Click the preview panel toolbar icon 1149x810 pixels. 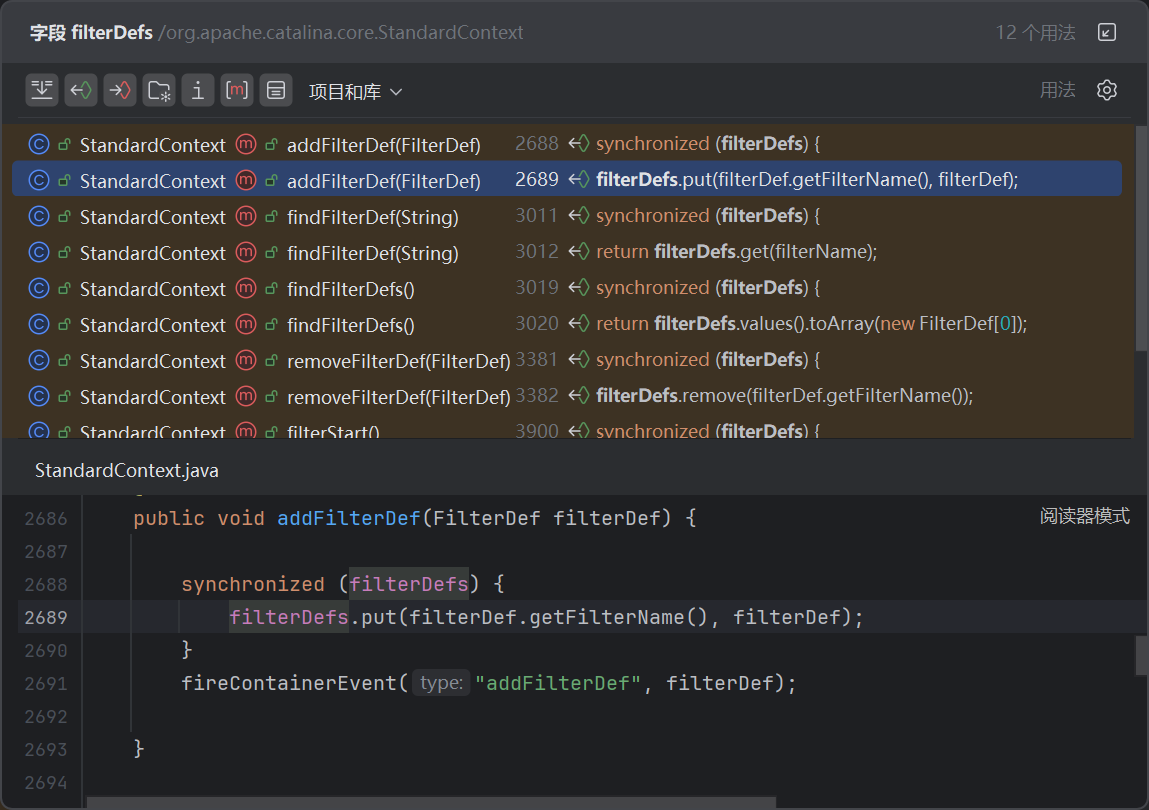coord(276,90)
